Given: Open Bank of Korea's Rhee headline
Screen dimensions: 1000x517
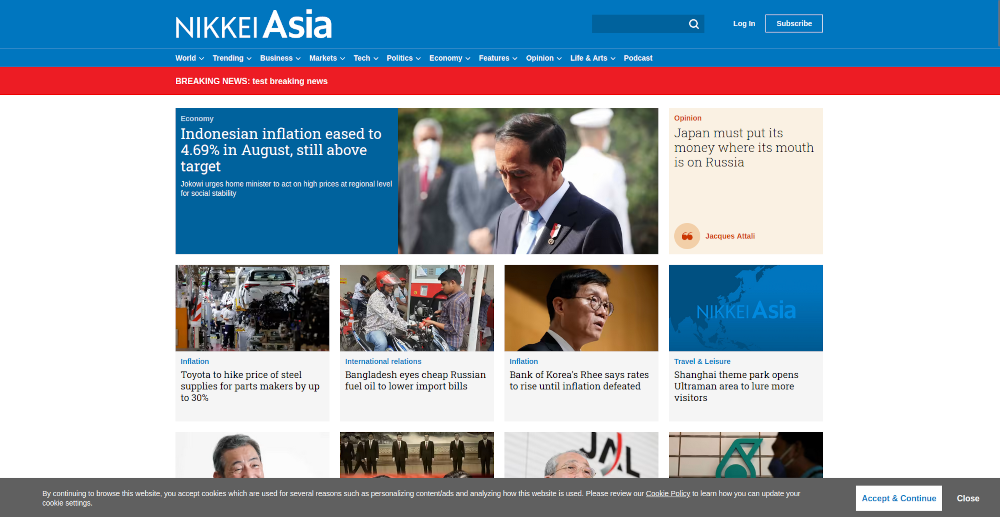Looking at the screenshot, I should tap(579, 381).
